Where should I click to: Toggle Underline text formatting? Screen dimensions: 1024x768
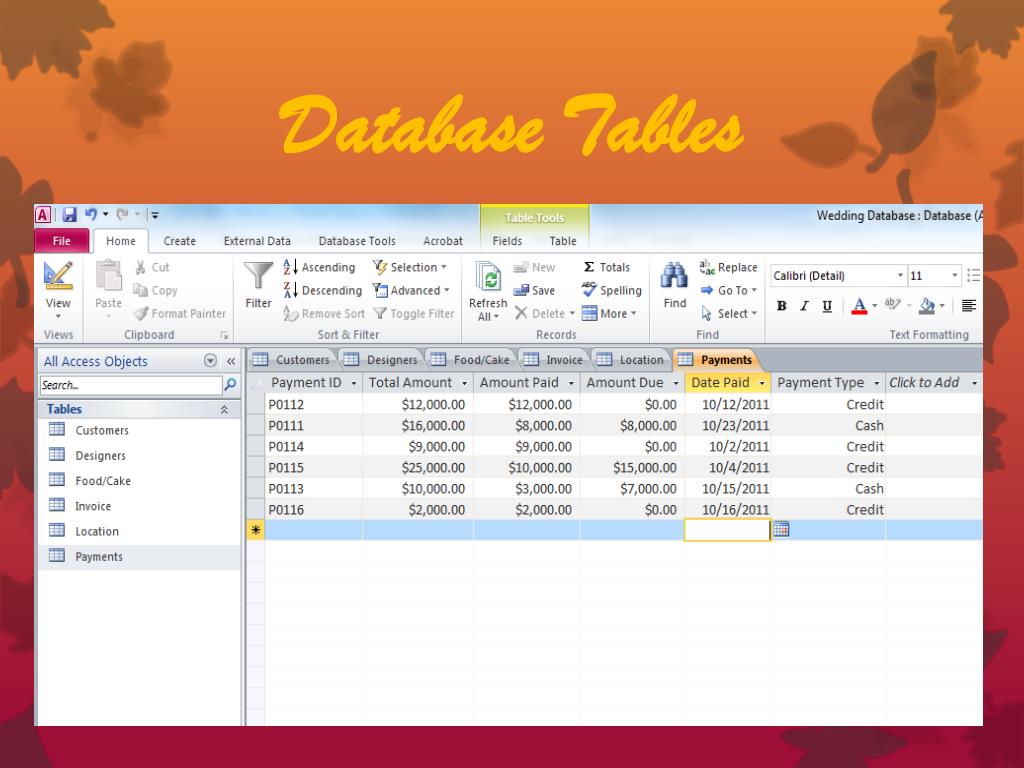827,306
